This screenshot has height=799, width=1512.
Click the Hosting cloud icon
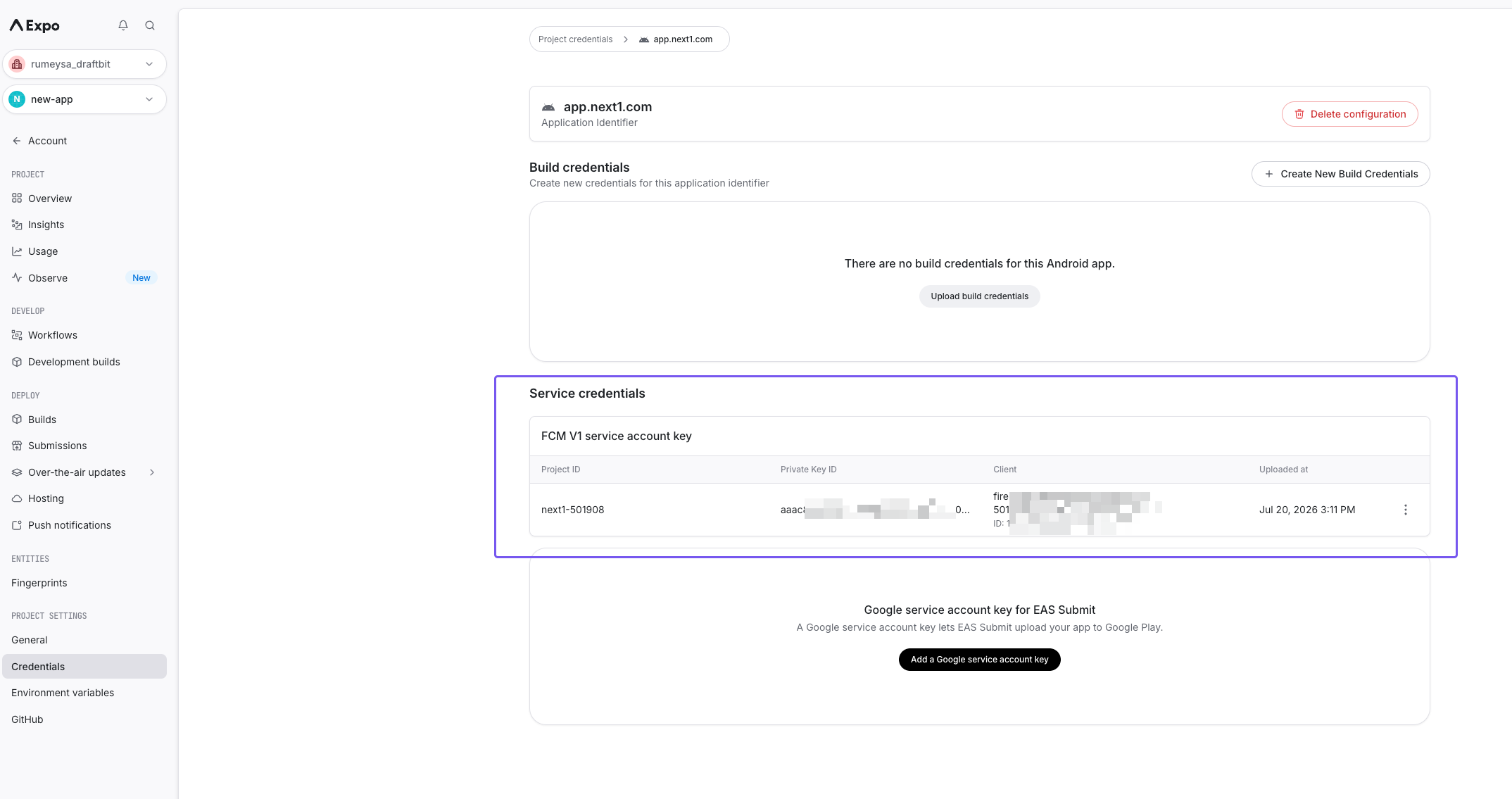(x=17, y=498)
